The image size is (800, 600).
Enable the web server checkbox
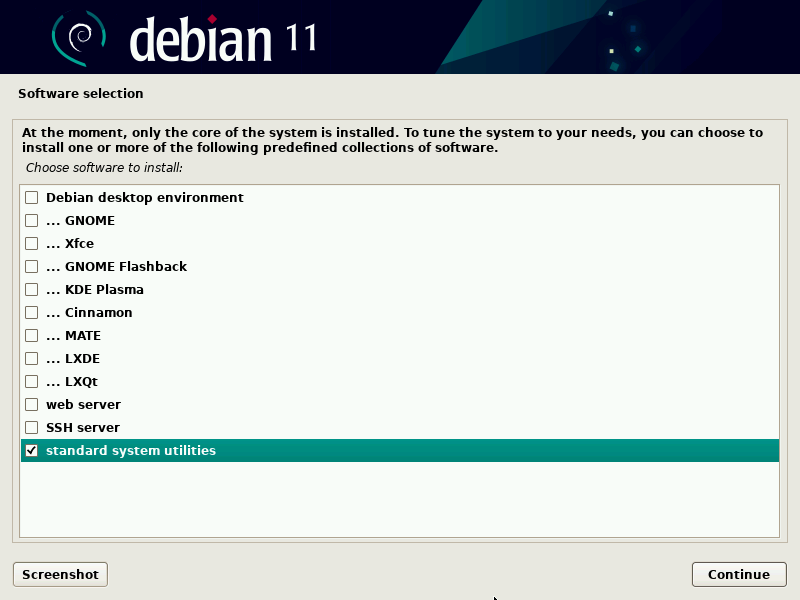[32, 405]
